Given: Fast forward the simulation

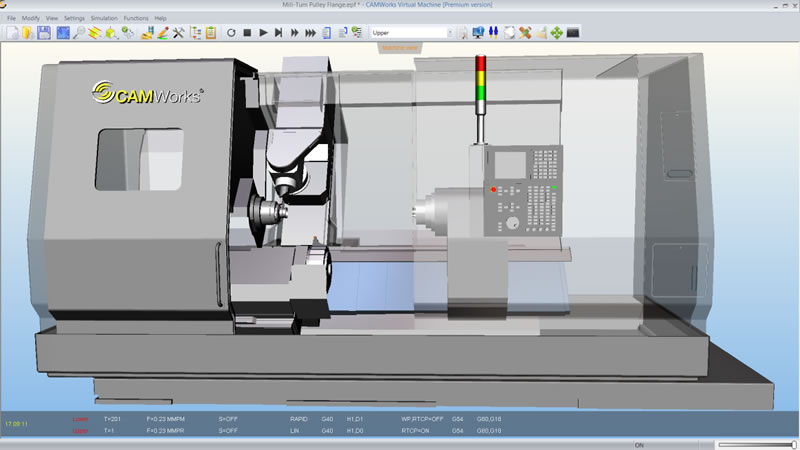Looking at the screenshot, I should point(294,33).
